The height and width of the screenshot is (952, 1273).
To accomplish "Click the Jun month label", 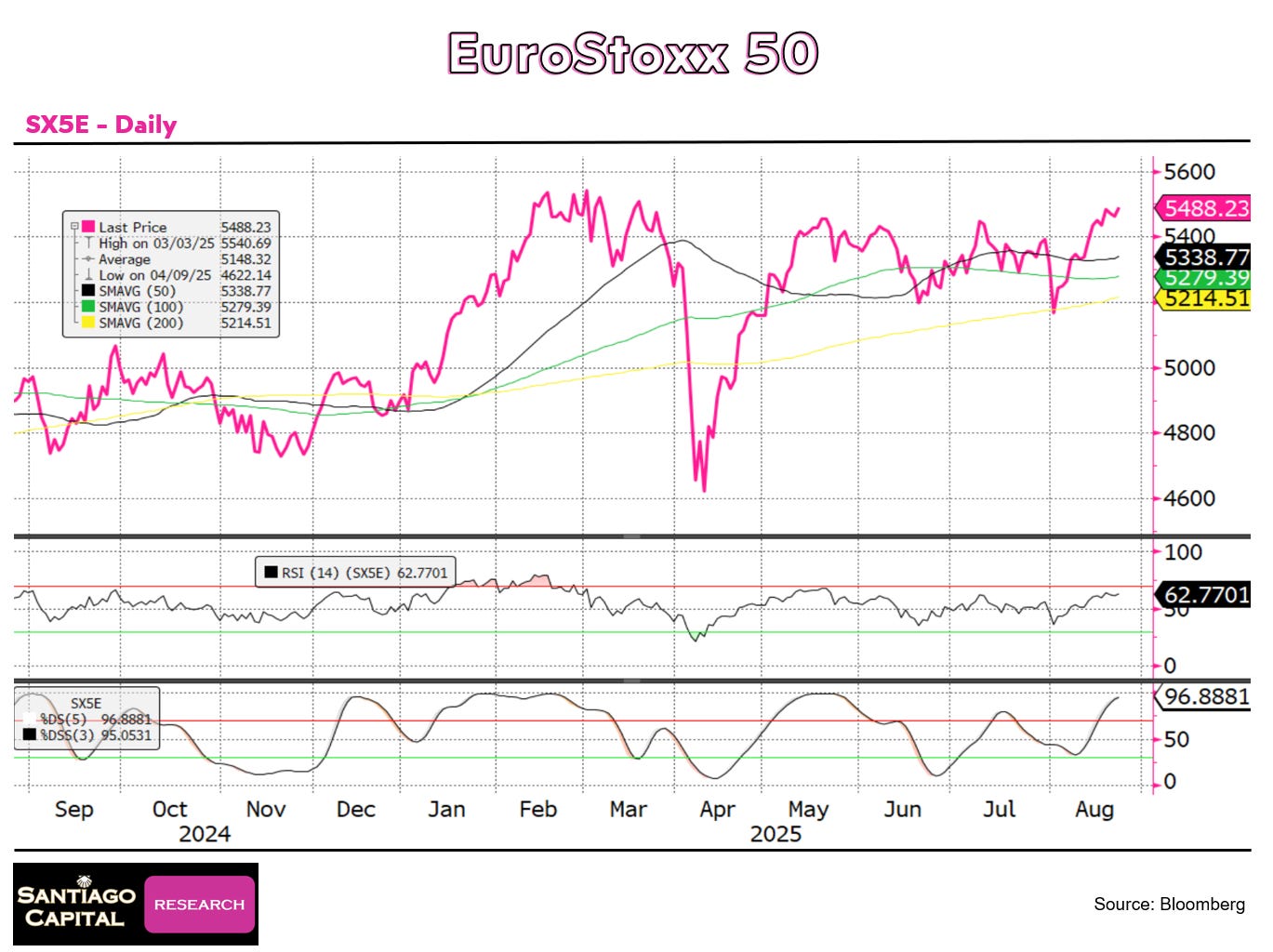I will [903, 810].
